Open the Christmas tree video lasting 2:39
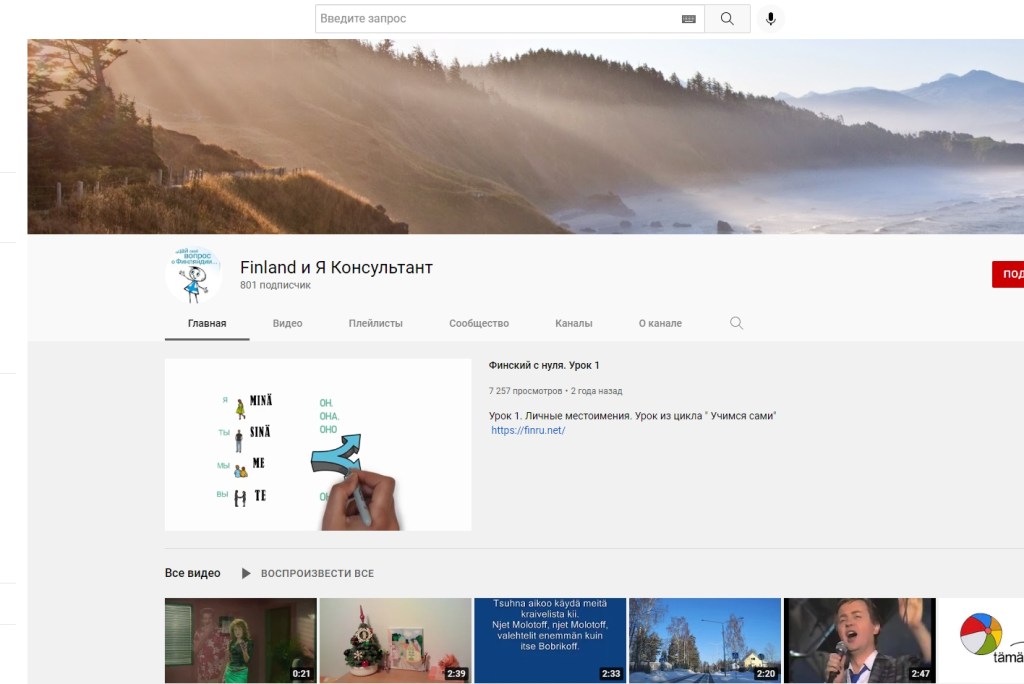This screenshot has width=1024, height=684. coord(395,640)
